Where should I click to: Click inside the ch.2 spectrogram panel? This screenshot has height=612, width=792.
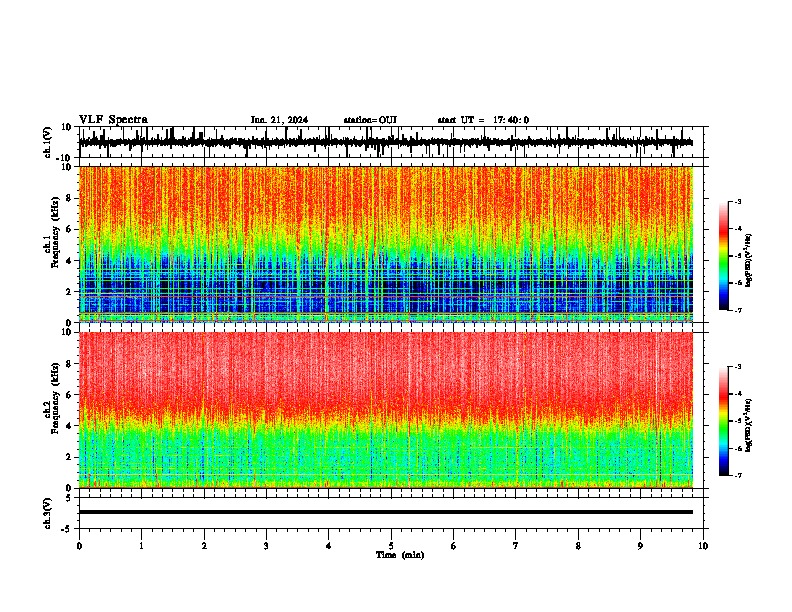pyautogui.click(x=386, y=410)
